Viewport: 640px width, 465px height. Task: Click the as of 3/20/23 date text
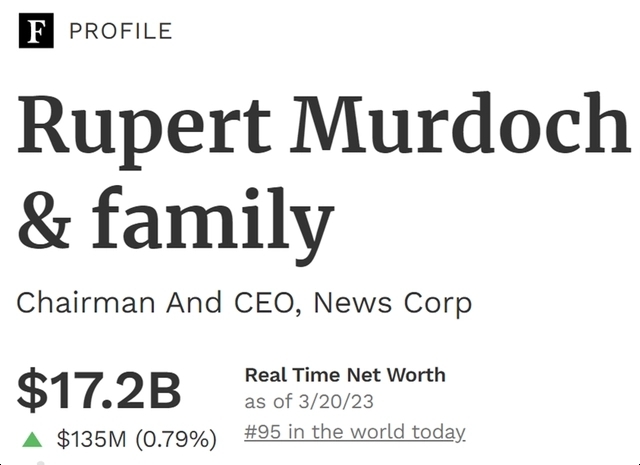click(x=310, y=403)
